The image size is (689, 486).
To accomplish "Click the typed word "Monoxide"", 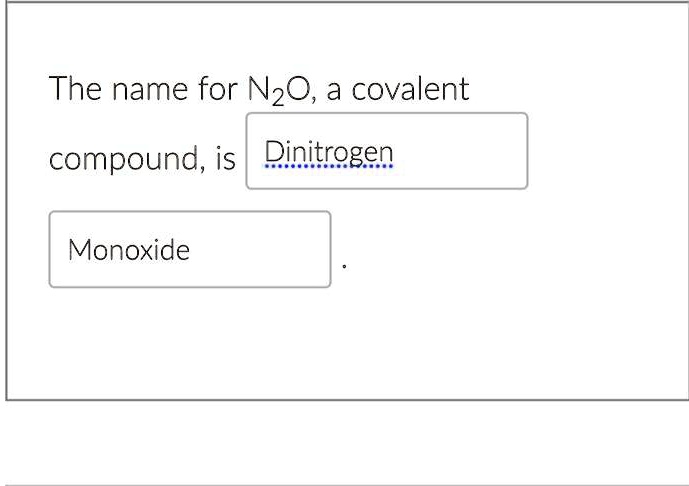I will pos(128,250).
